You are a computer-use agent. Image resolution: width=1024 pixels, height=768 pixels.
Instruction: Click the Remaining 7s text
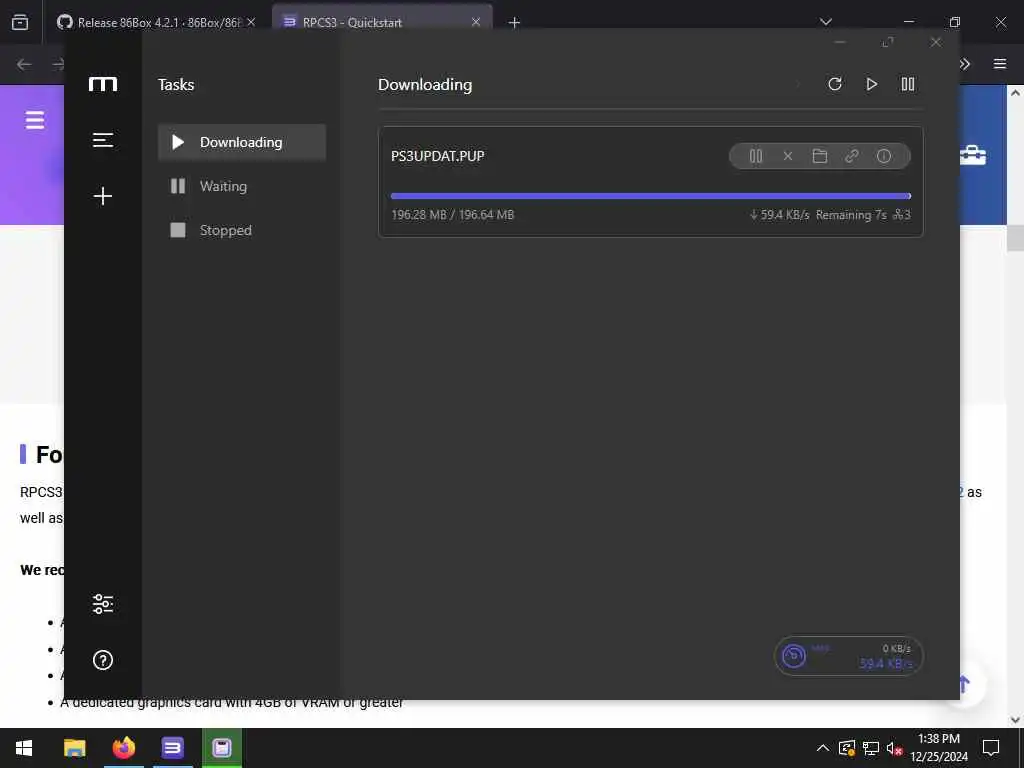(x=851, y=215)
